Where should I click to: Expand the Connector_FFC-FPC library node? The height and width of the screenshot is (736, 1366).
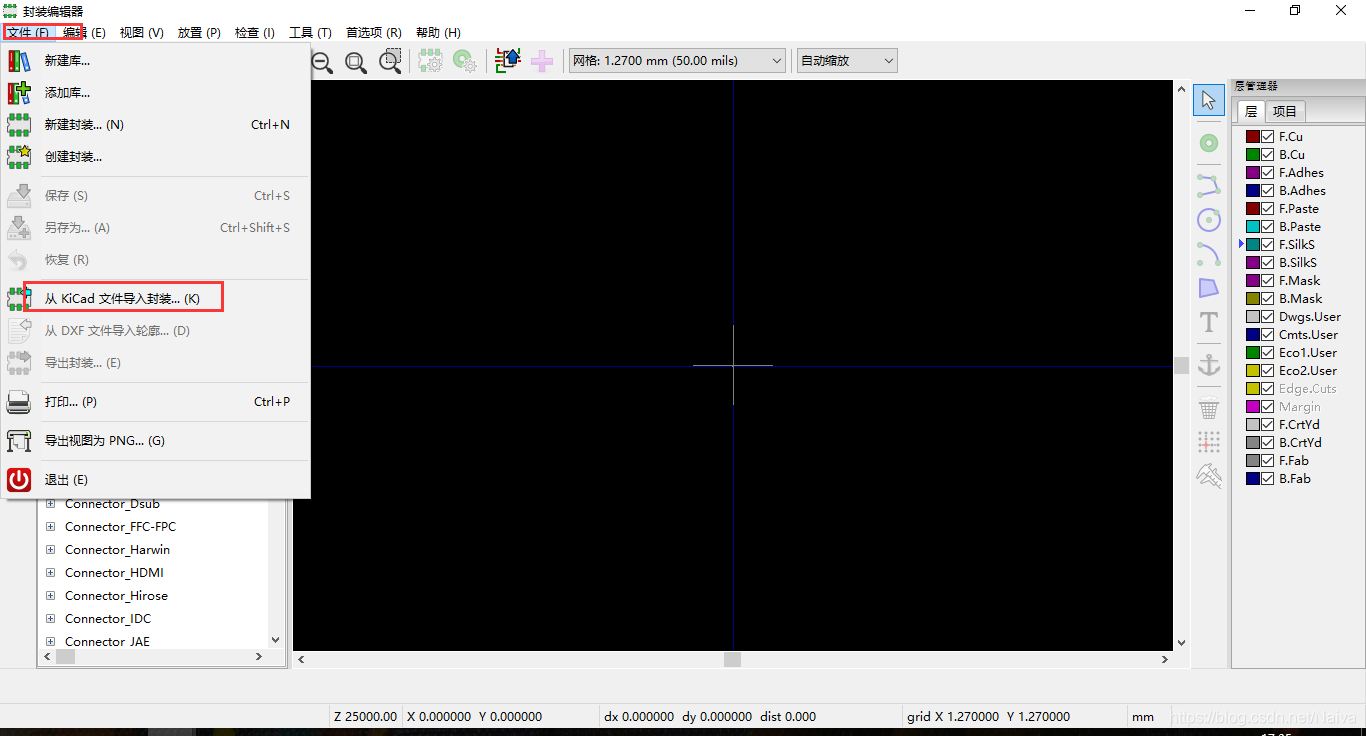[x=50, y=527]
